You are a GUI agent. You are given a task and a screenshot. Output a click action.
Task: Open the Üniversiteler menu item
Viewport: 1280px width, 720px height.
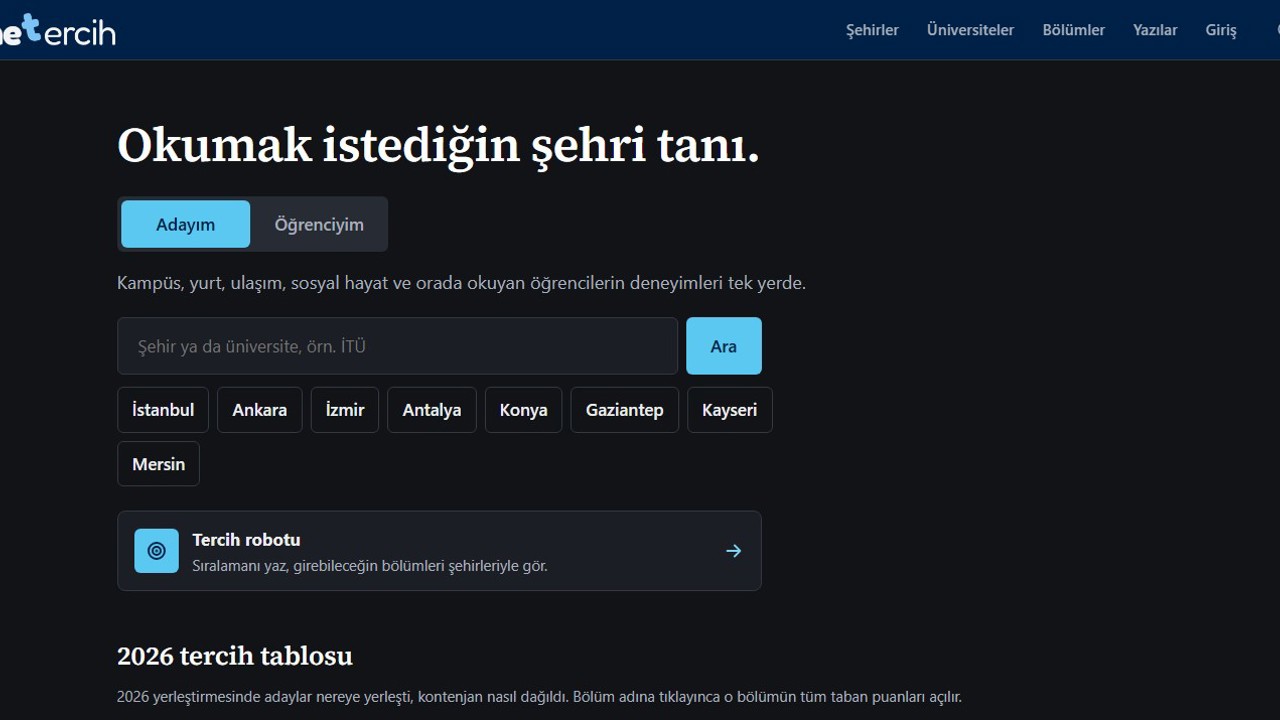(970, 30)
